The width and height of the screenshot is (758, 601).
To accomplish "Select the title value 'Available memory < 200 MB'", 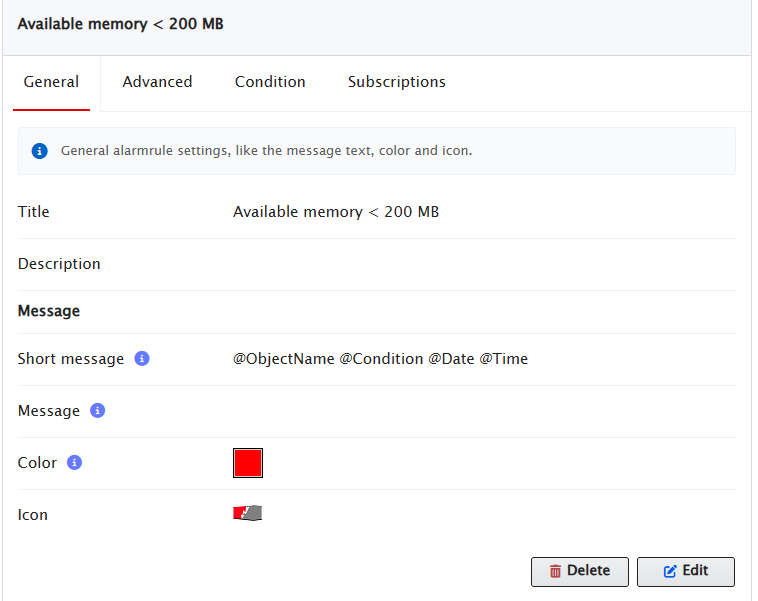I will pyautogui.click(x=336, y=212).
